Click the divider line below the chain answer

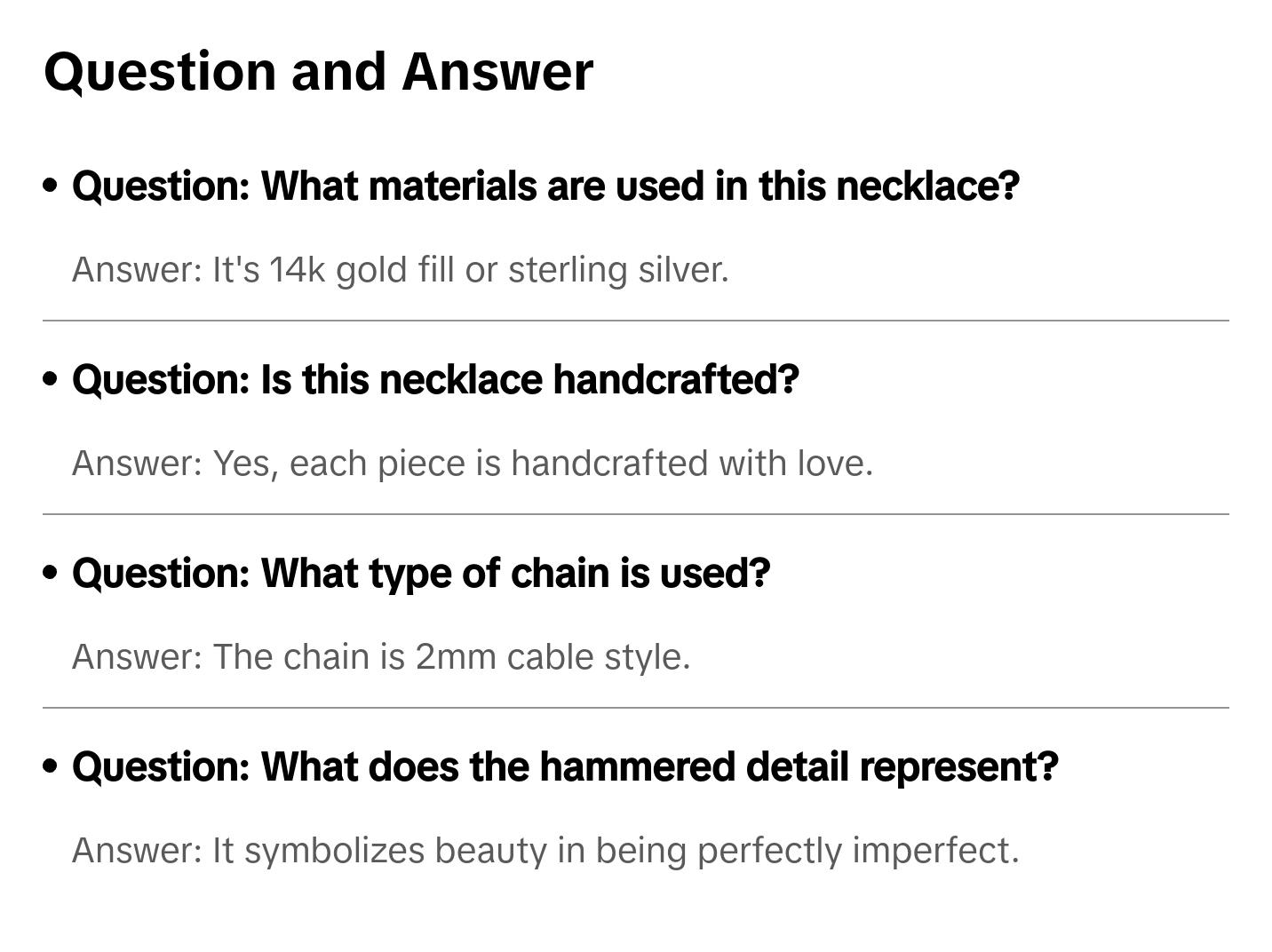(x=635, y=708)
